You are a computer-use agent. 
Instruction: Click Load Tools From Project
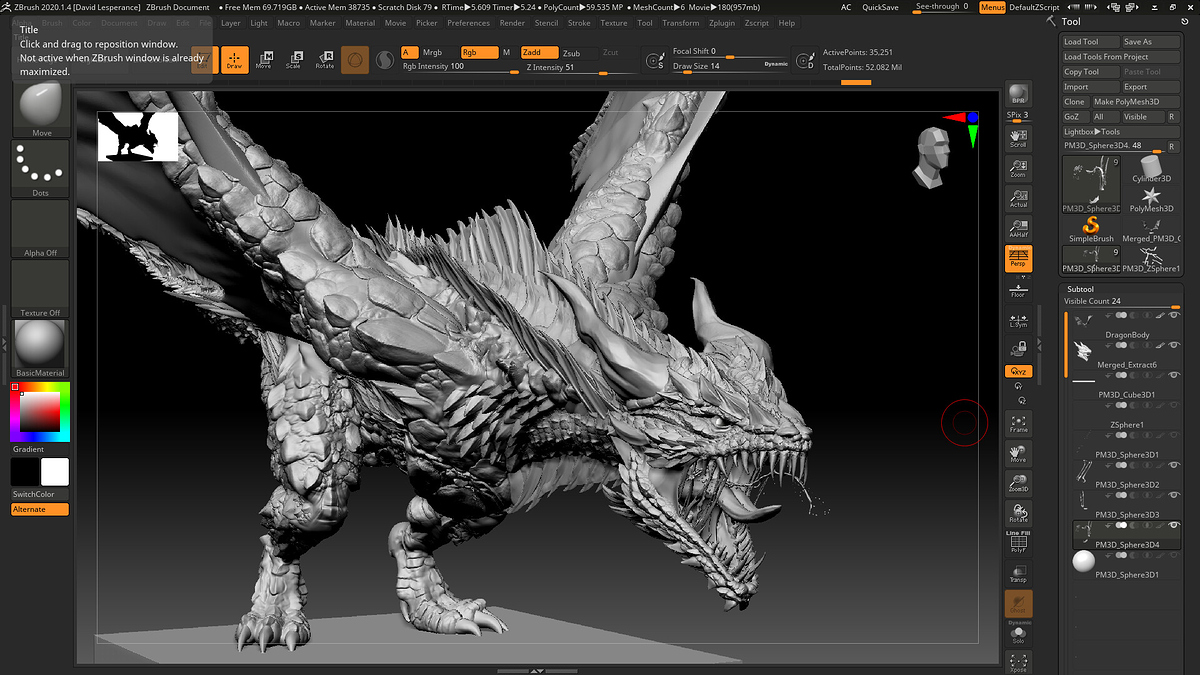point(1121,57)
